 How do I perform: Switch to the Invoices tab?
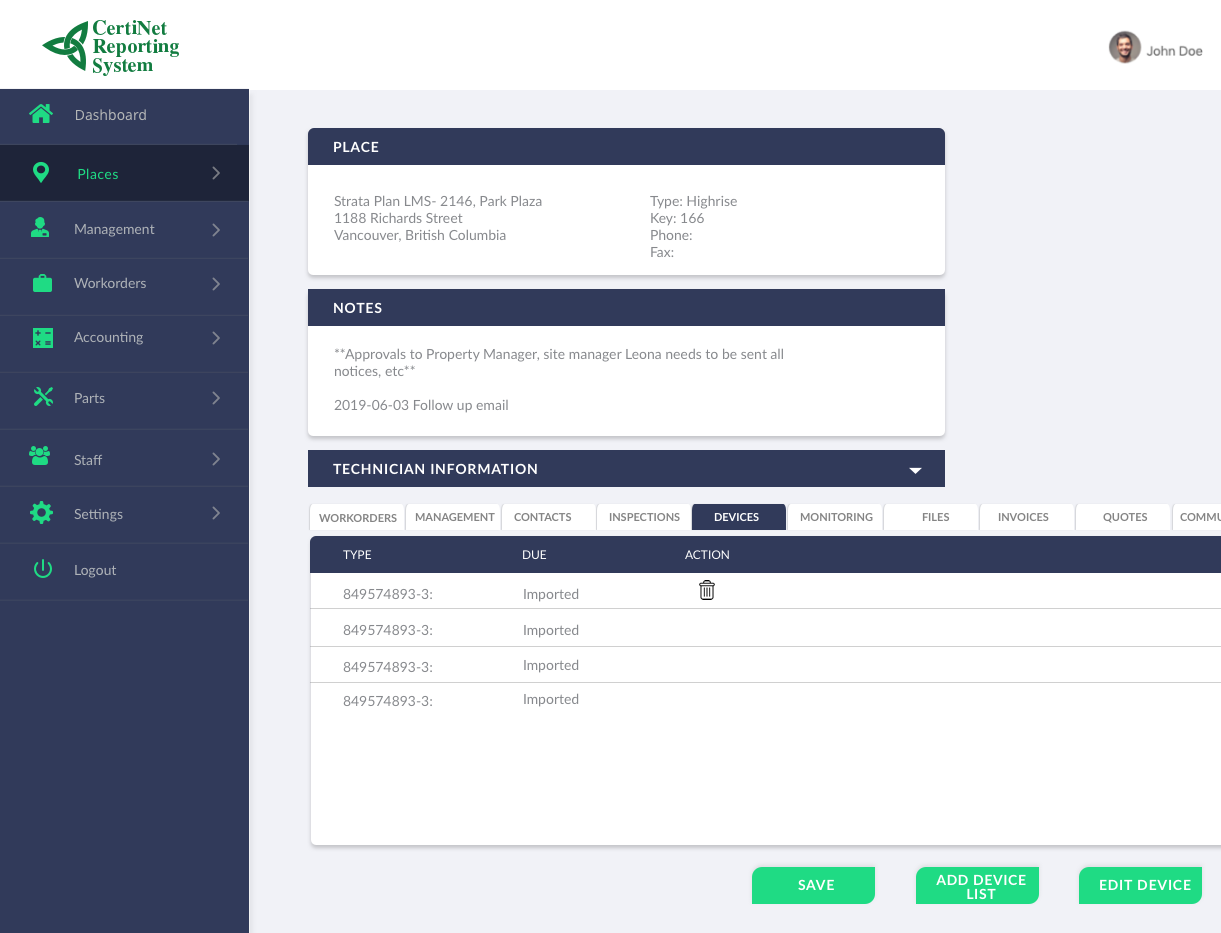1023,517
